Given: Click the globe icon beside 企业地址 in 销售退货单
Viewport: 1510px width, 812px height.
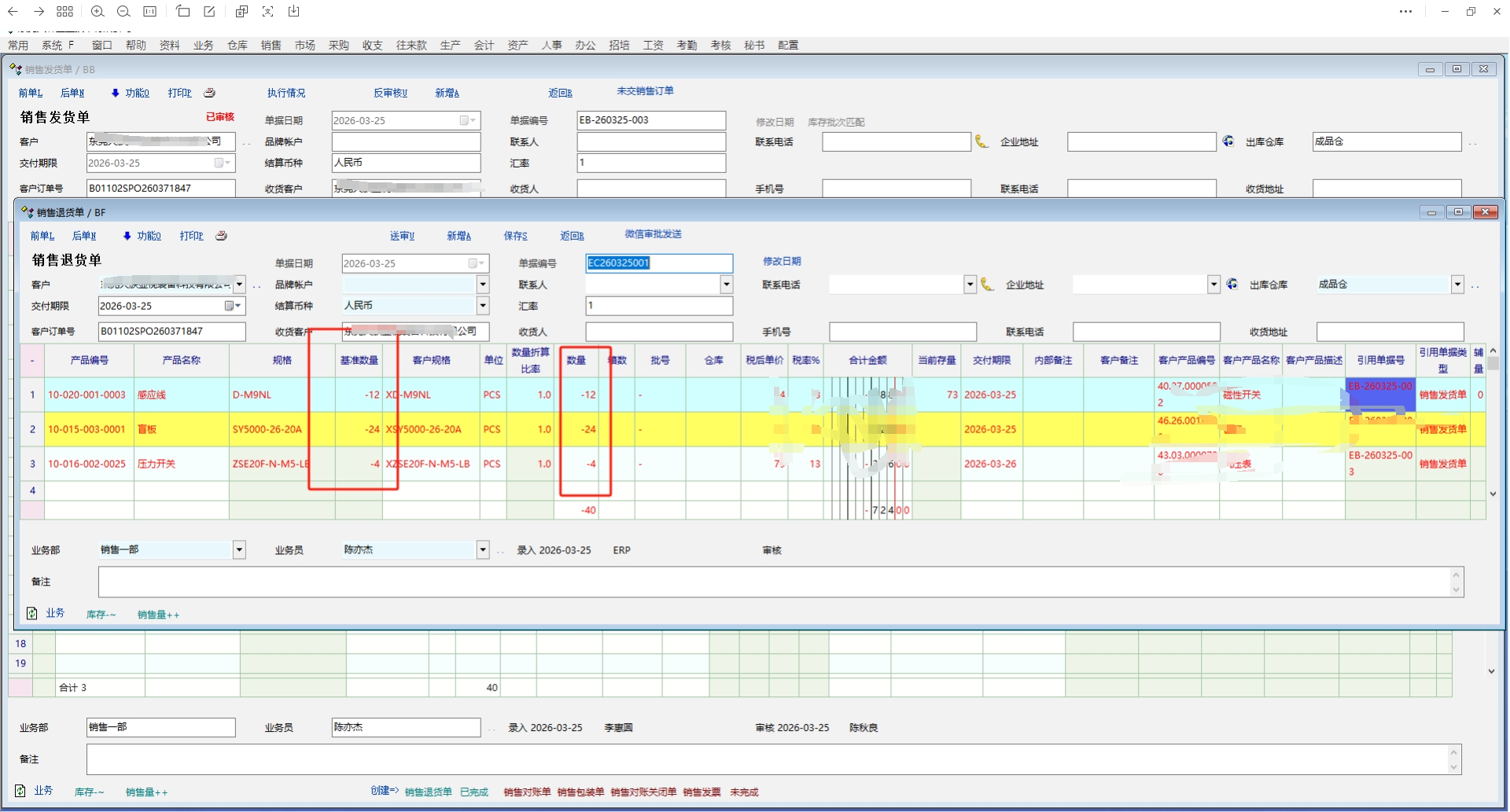Looking at the screenshot, I should 1232,285.
